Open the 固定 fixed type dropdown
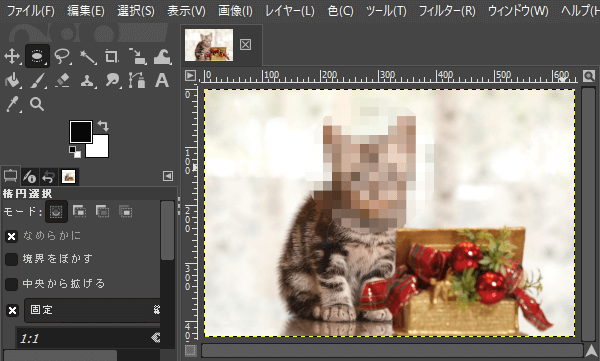600x361 pixels. (x=93, y=310)
